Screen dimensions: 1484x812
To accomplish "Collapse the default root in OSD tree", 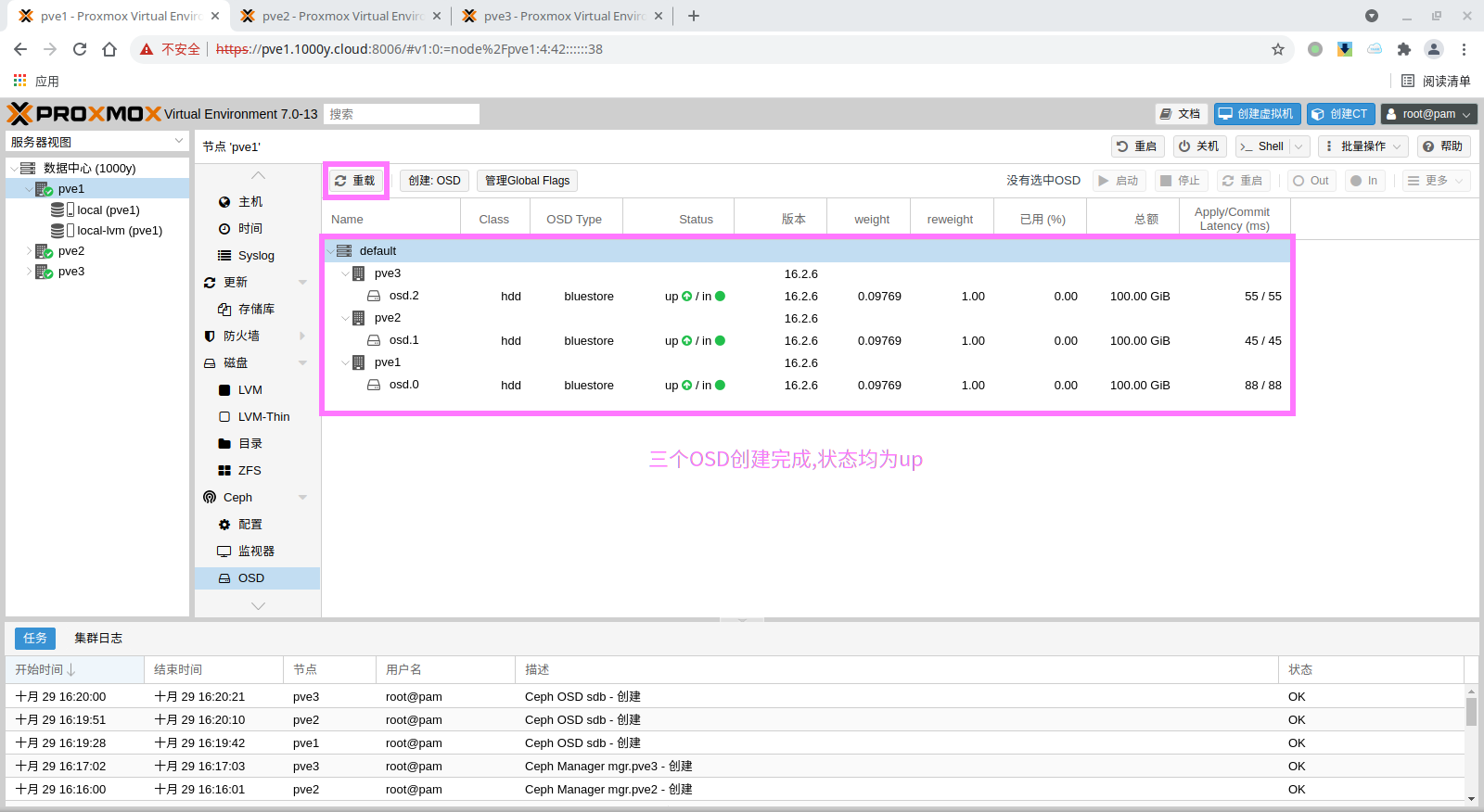I will [330, 251].
